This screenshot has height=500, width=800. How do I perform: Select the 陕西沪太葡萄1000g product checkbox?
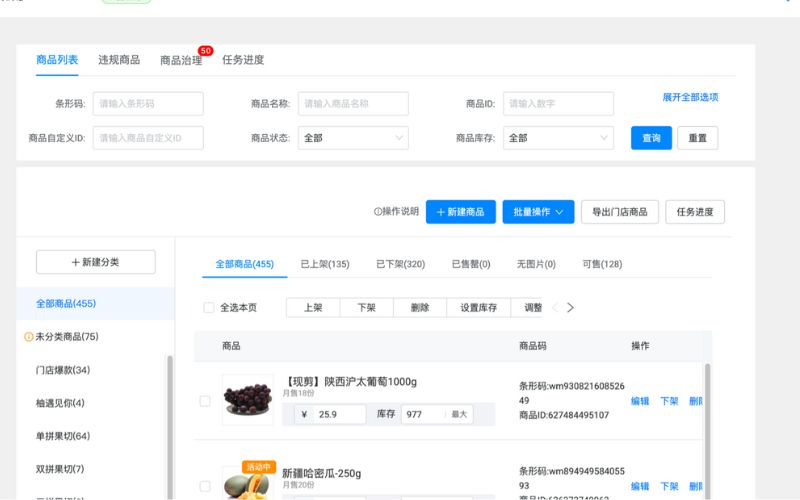click(x=205, y=401)
